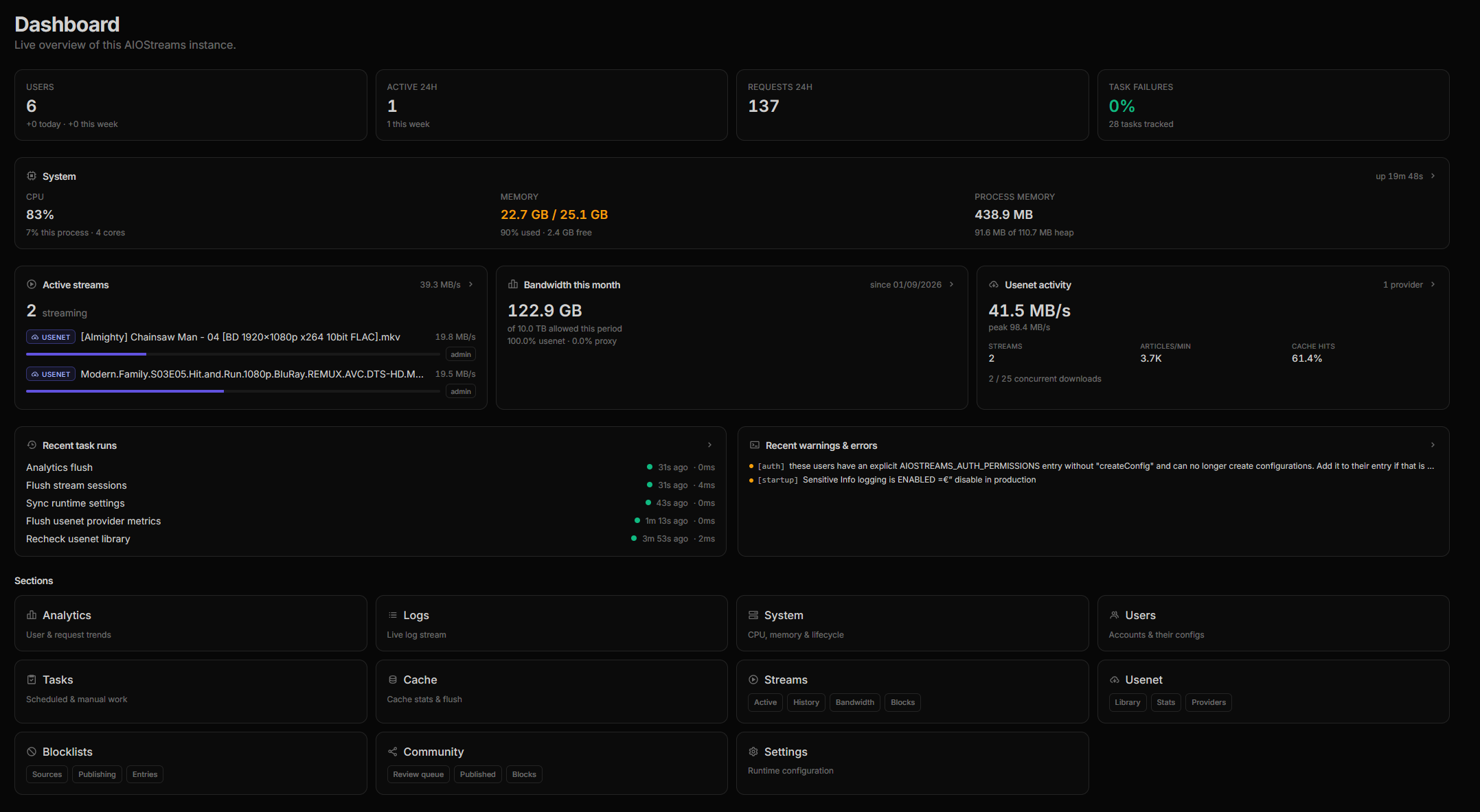
Task: Expand Recent task runs chevron
Action: tap(710, 445)
